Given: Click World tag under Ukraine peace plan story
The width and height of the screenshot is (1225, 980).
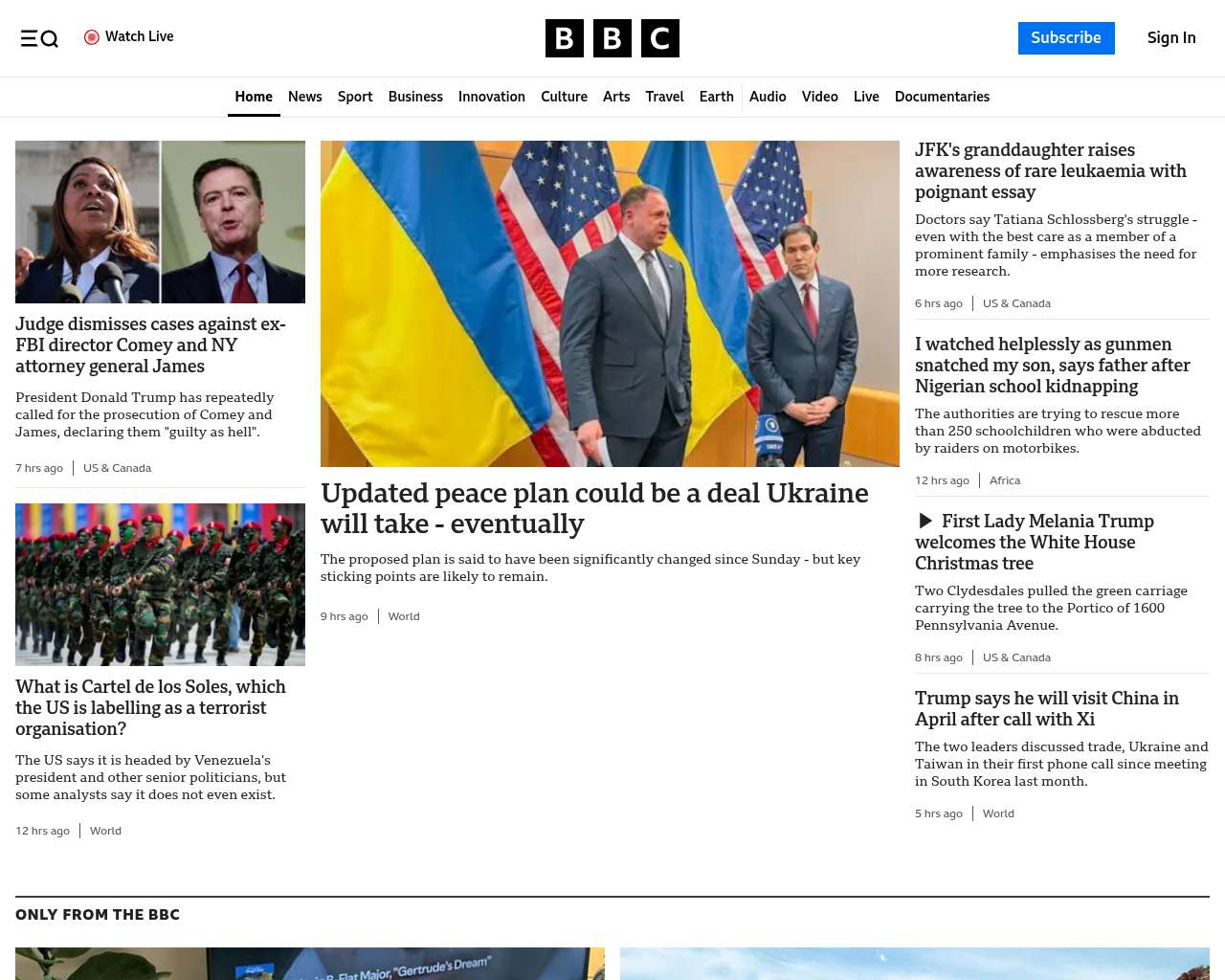Looking at the screenshot, I should coord(404,616).
